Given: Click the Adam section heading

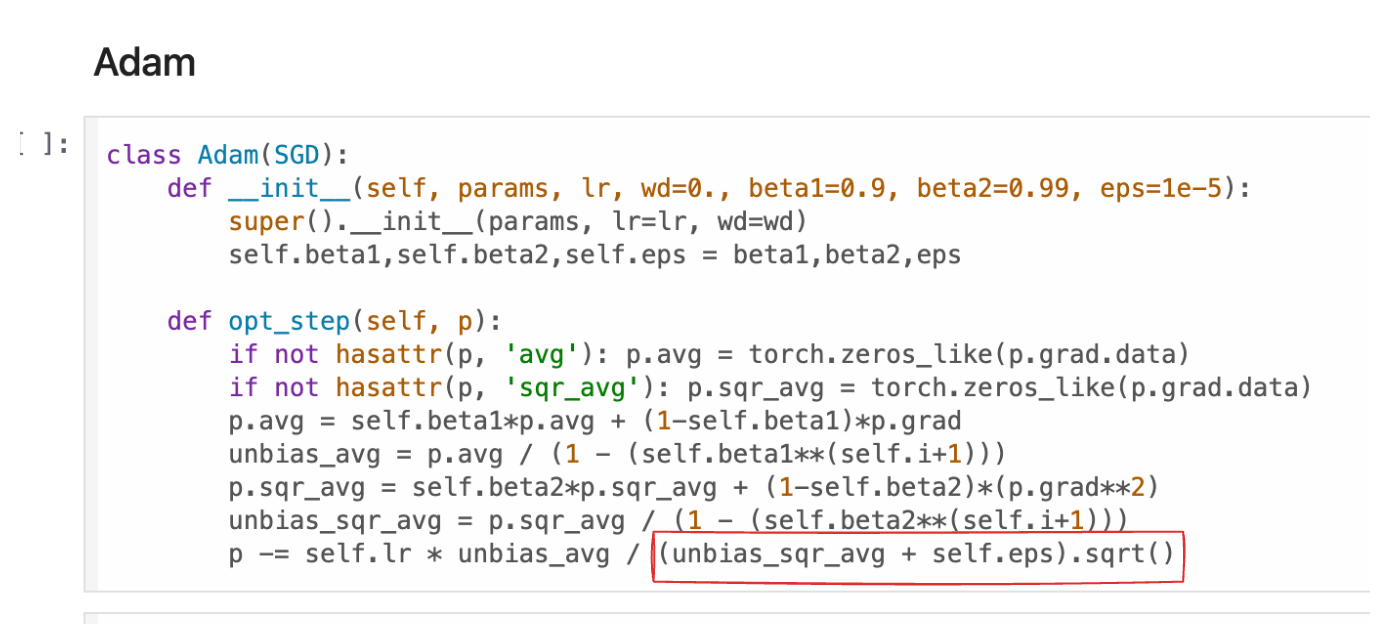Looking at the screenshot, I should click(x=144, y=63).
